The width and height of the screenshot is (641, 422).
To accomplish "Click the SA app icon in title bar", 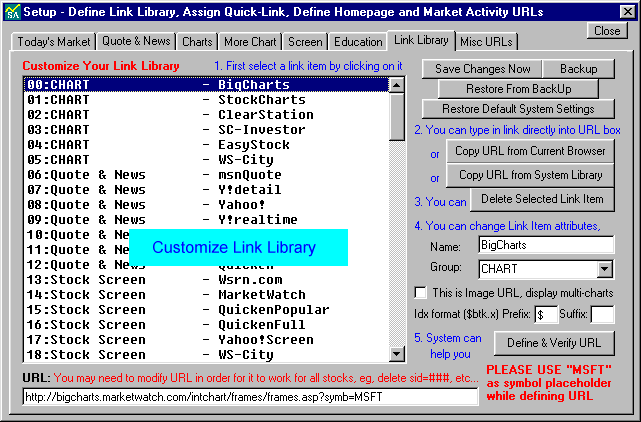I will (x=10, y=11).
